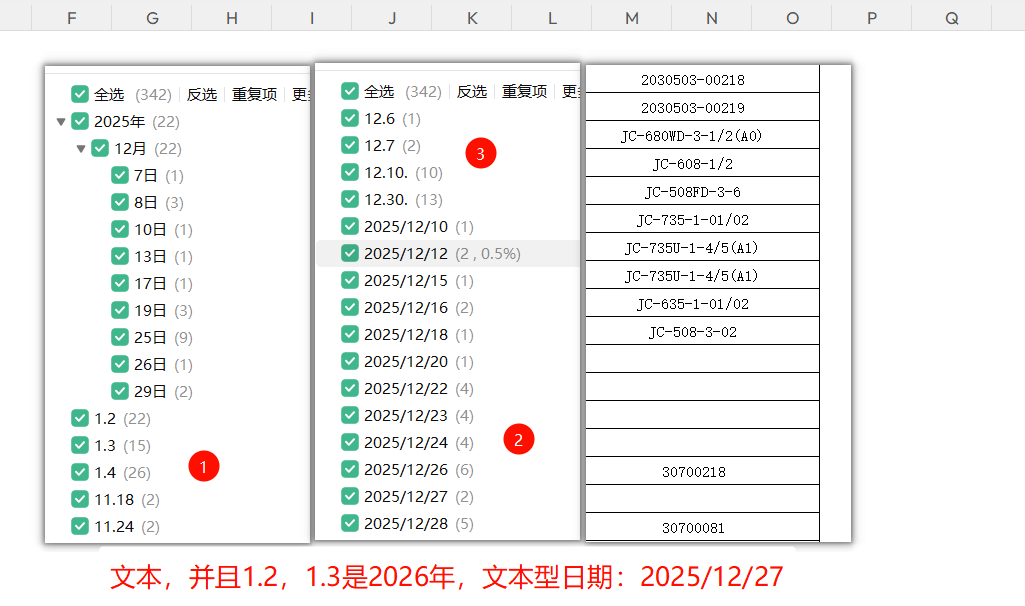Viewport: 1025px width, 606px height.
Task: Click 反选 in the middle filter panel
Action: click(x=471, y=92)
